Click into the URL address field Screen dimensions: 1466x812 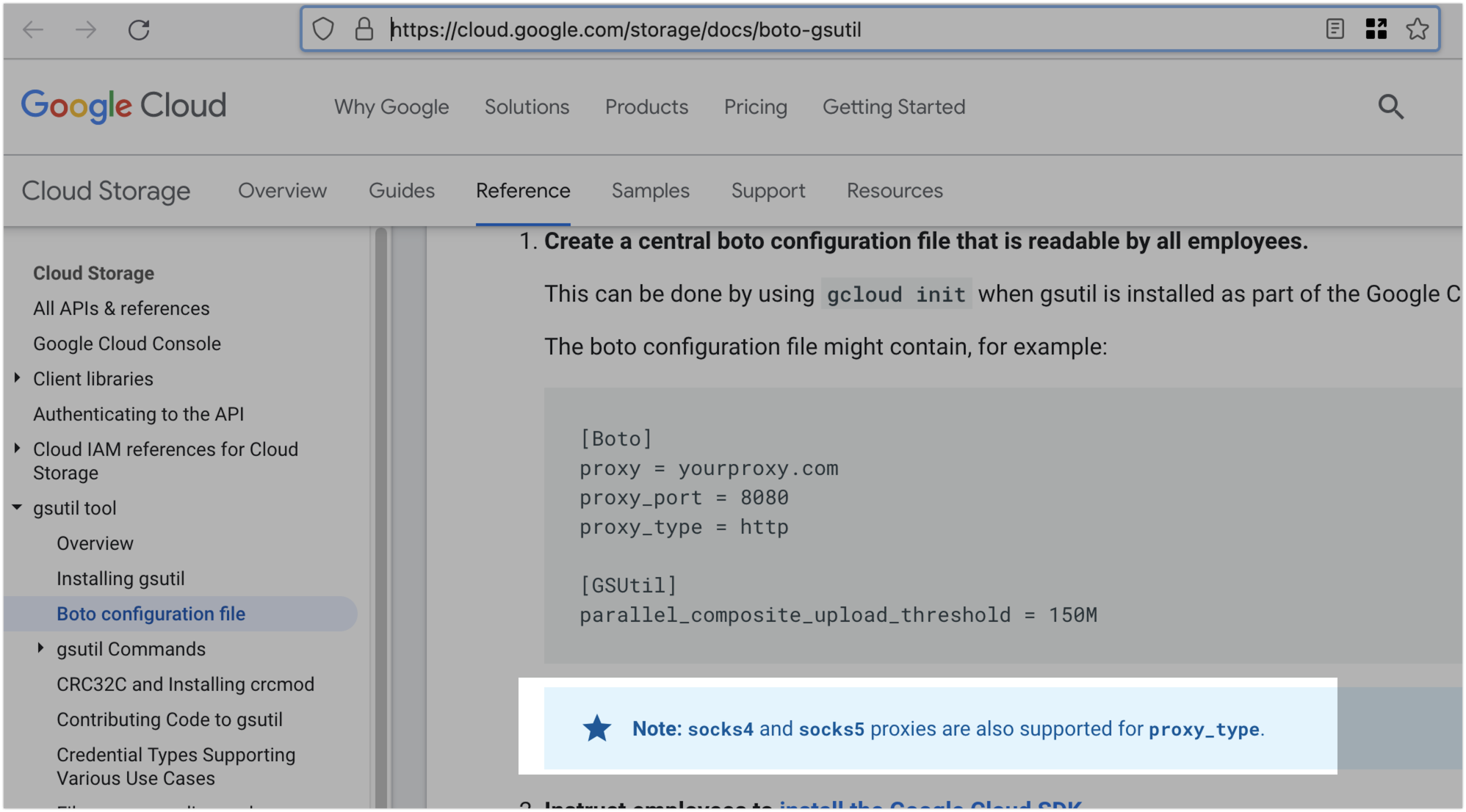(808, 29)
